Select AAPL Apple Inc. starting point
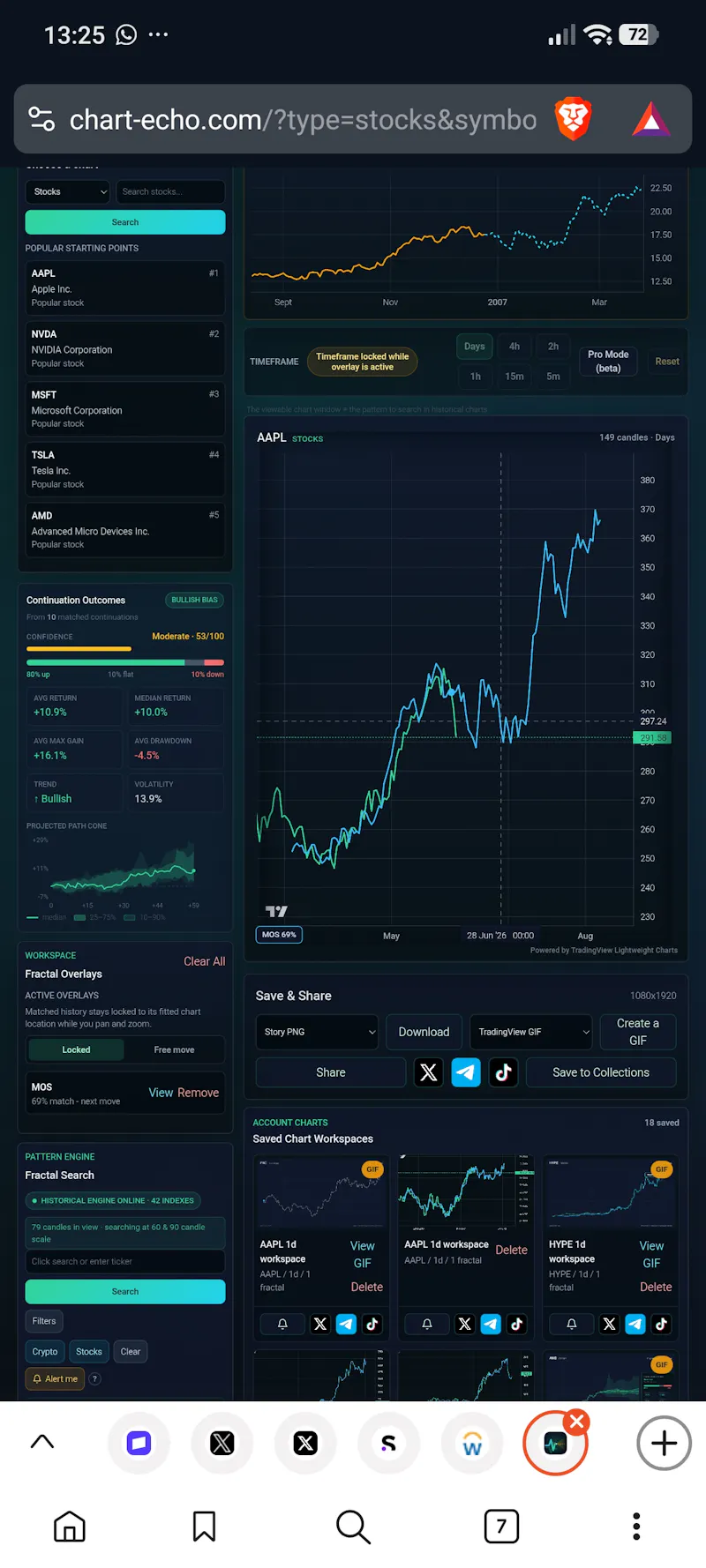706x1568 pixels. tap(125, 287)
